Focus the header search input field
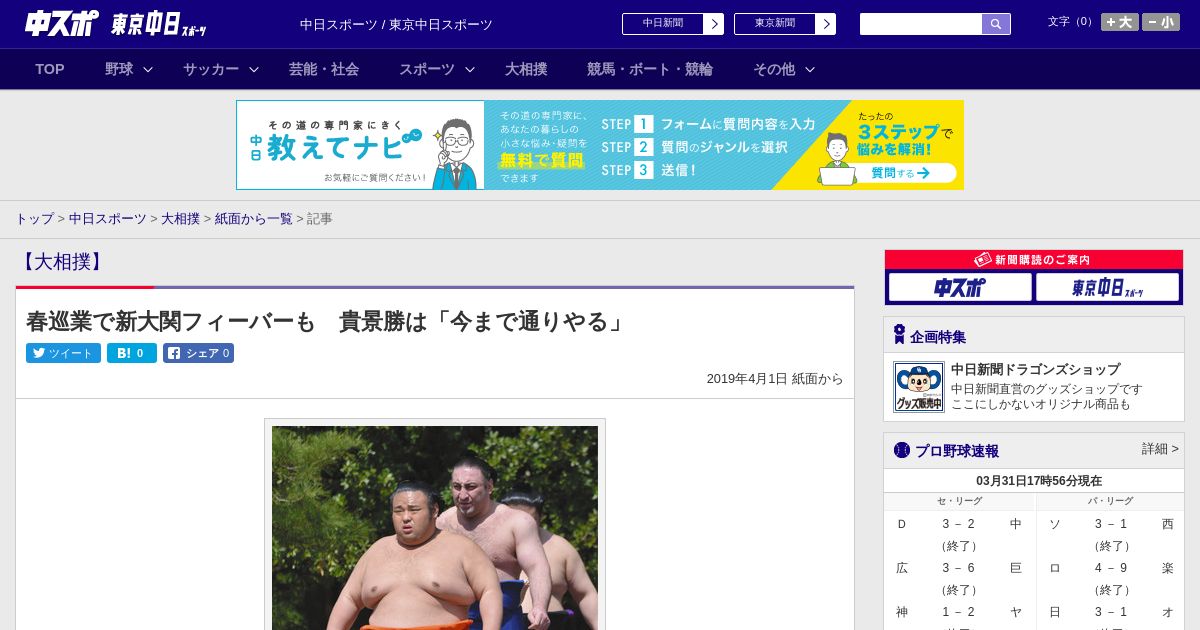The image size is (1200, 630). pyautogui.click(x=921, y=24)
